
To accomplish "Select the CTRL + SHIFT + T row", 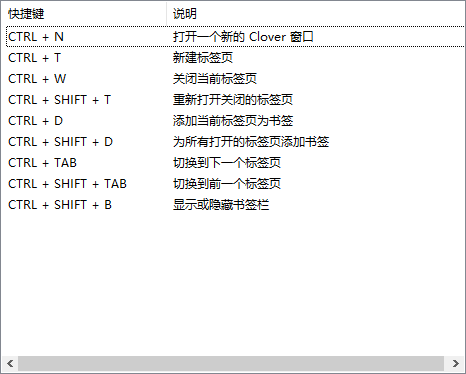I will pyautogui.click(x=235, y=100).
